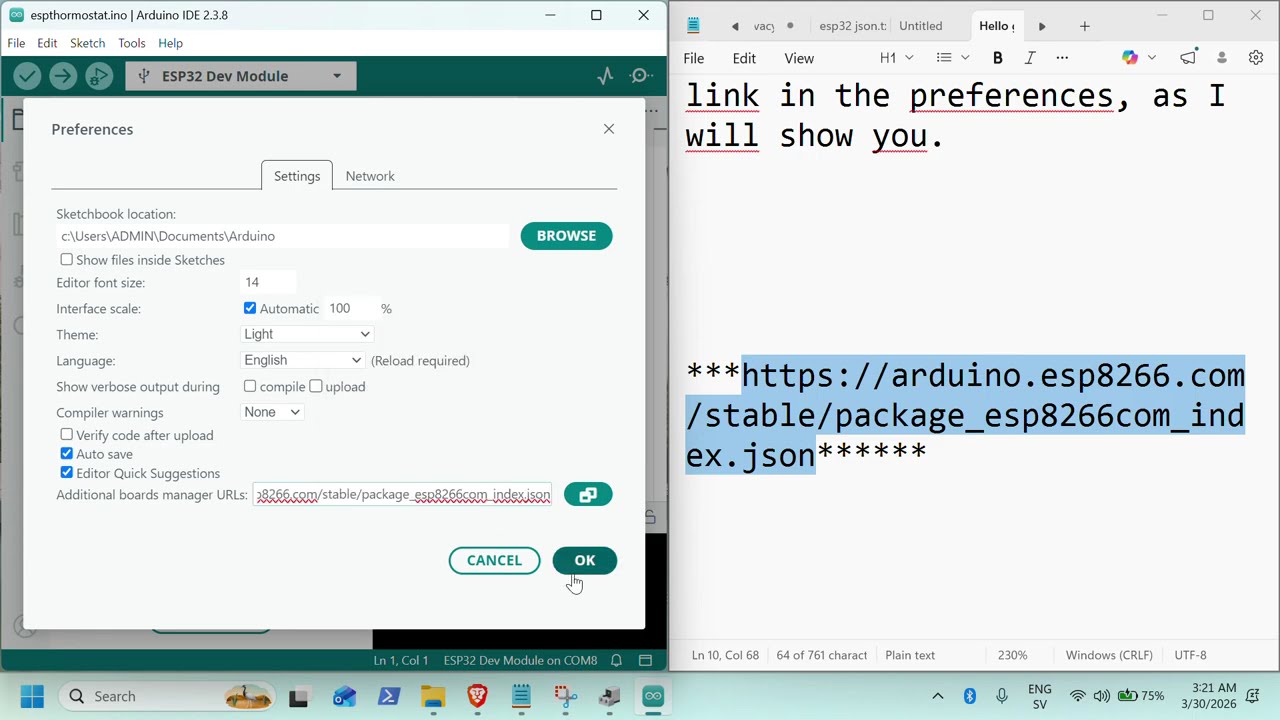
Task: Open the Help menu in Arduino IDE
Action: pyautogui.click(x=170, y=43)
